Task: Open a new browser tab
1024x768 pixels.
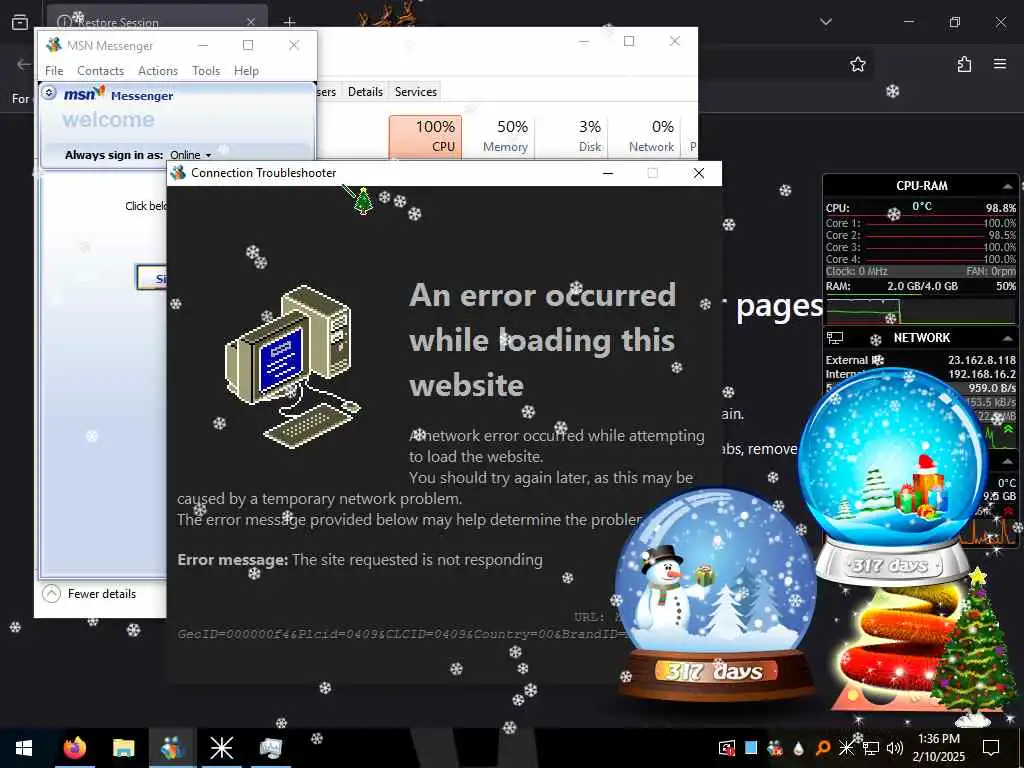Action: [x=289, y=22]
